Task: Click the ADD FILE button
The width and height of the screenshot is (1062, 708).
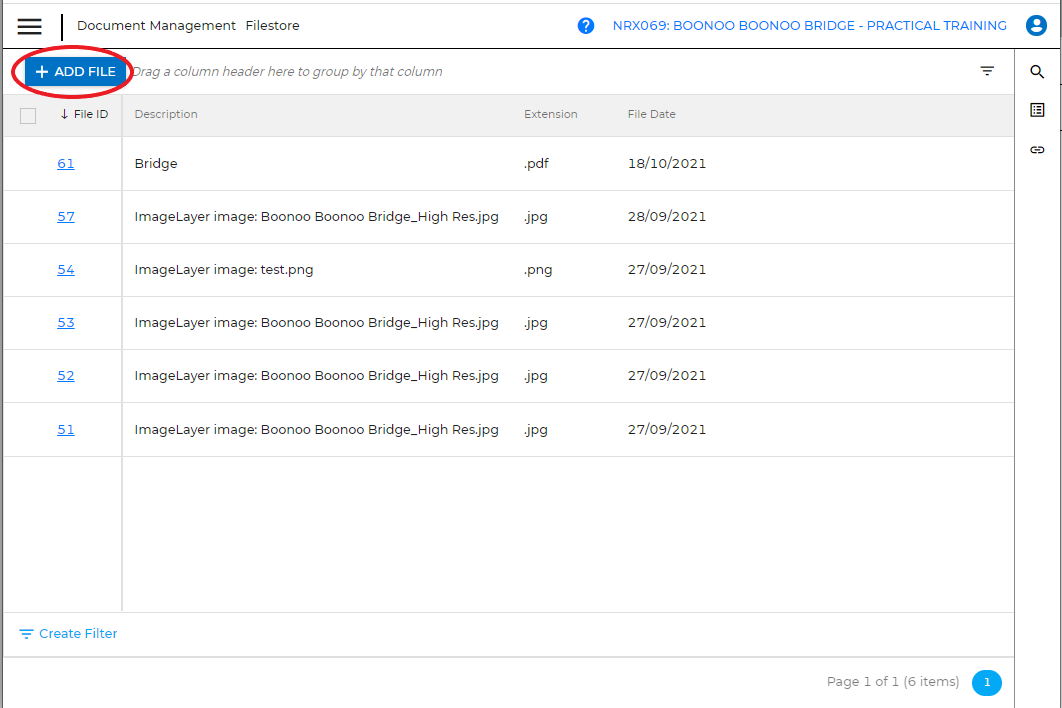Action: pyautogui.click(x=70, y=71)
